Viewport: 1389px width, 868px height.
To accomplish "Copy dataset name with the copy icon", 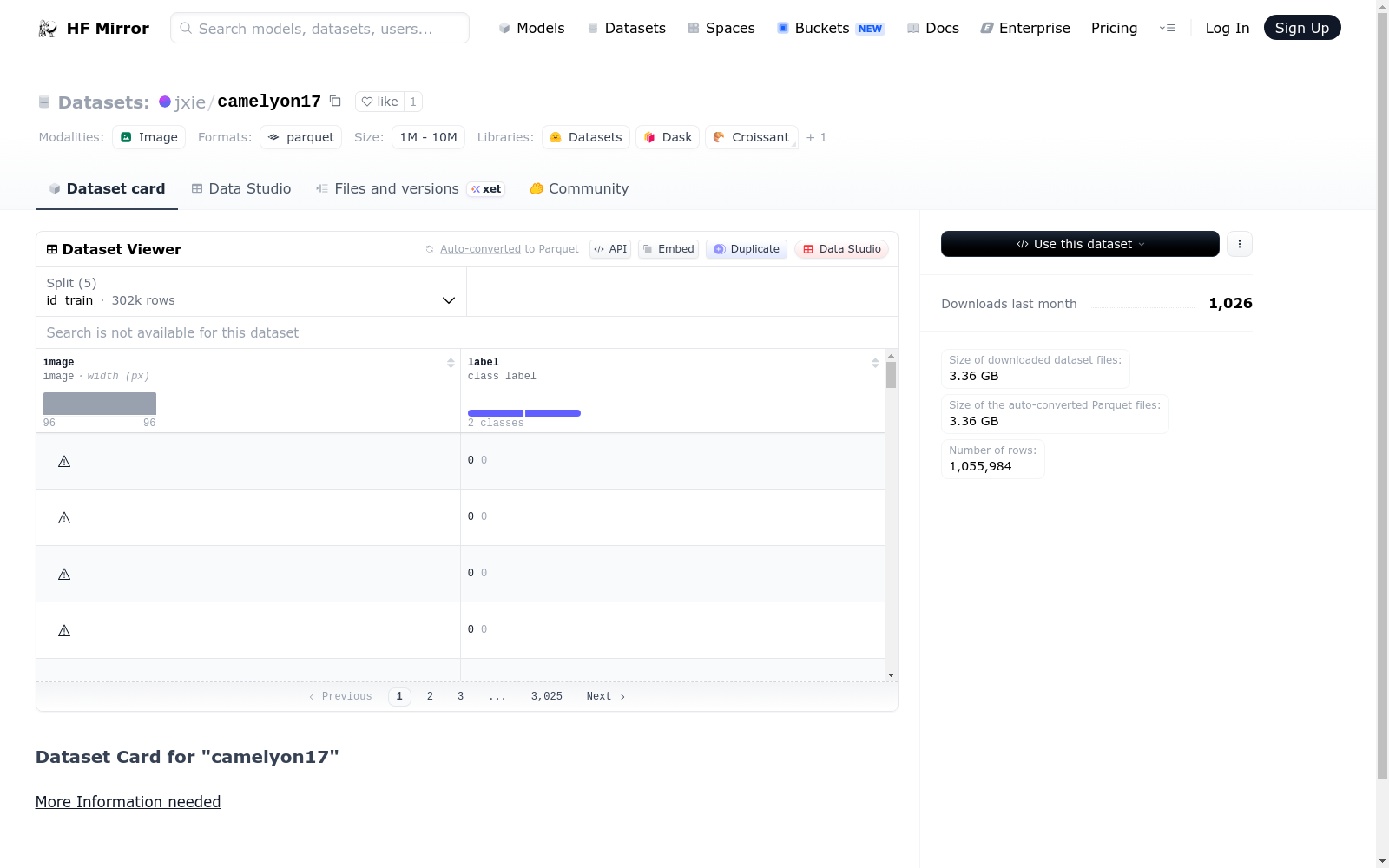I will point(335,102).
